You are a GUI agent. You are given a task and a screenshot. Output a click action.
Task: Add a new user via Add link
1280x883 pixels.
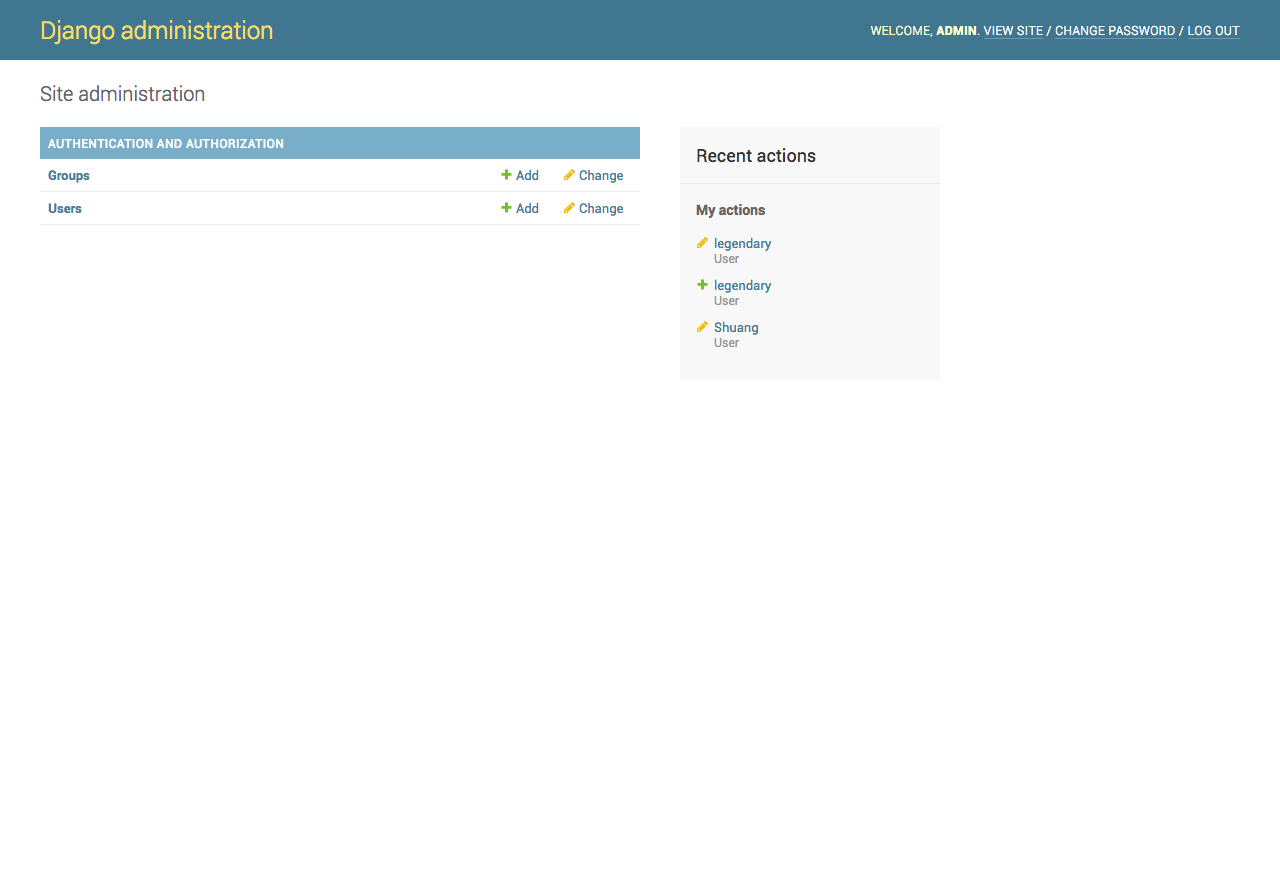[527, 208]
